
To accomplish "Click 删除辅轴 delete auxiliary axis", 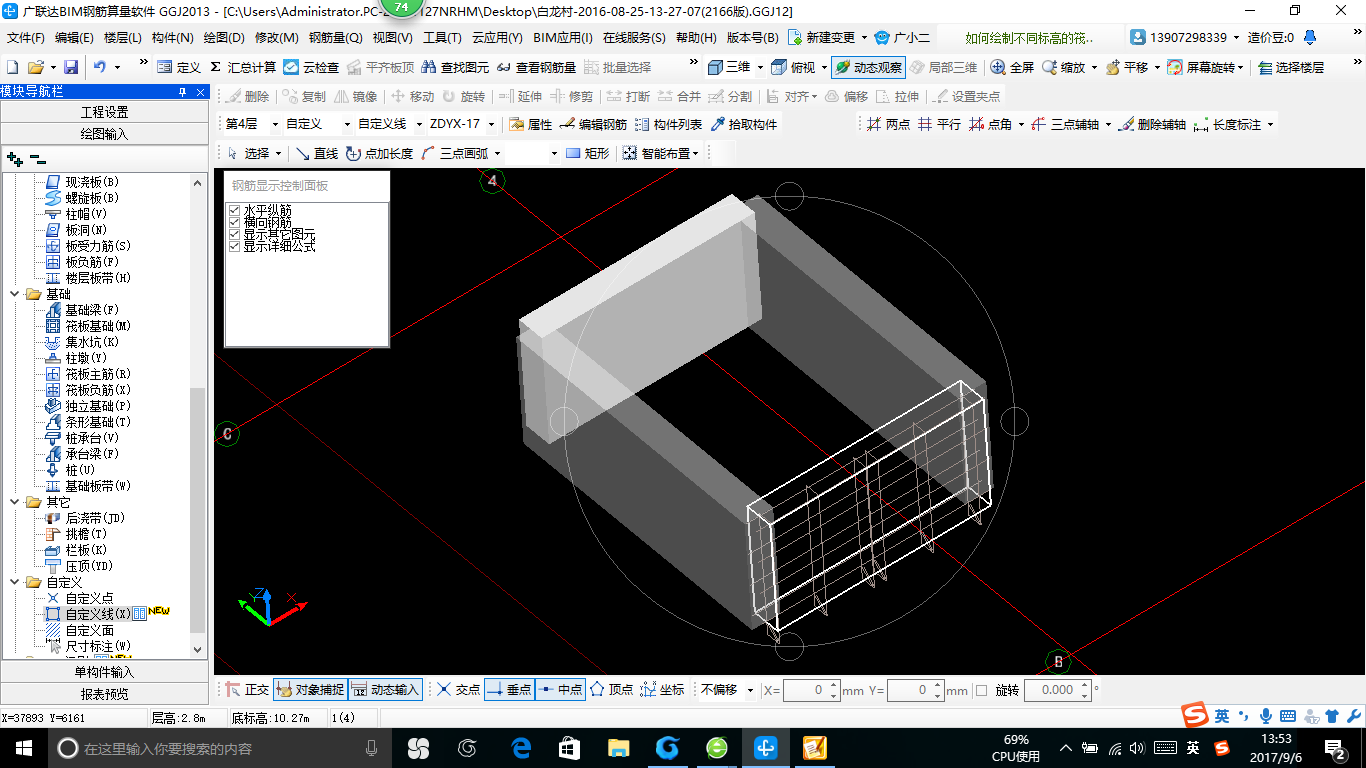I will 1153,124.
